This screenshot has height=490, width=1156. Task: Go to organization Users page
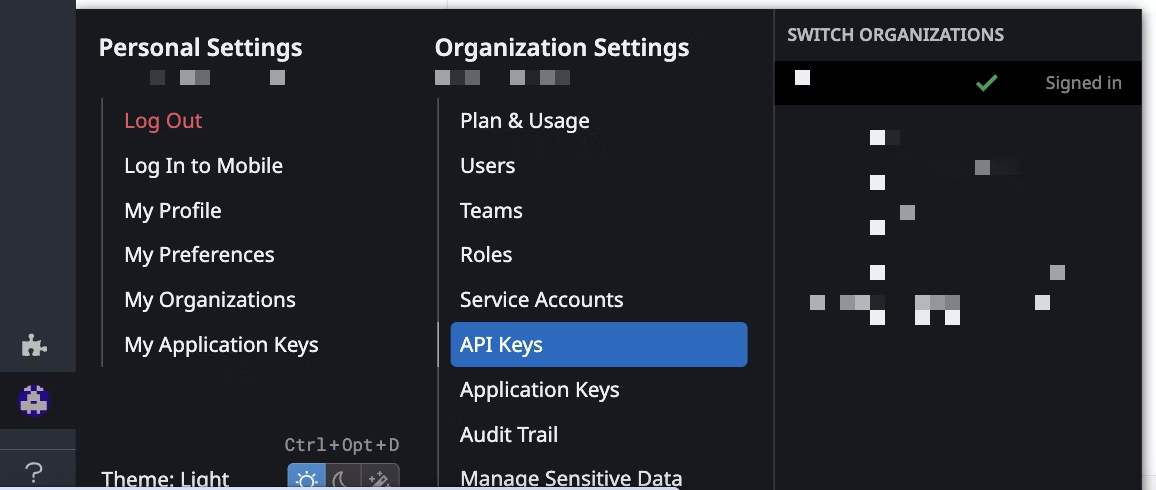[487, 166]
